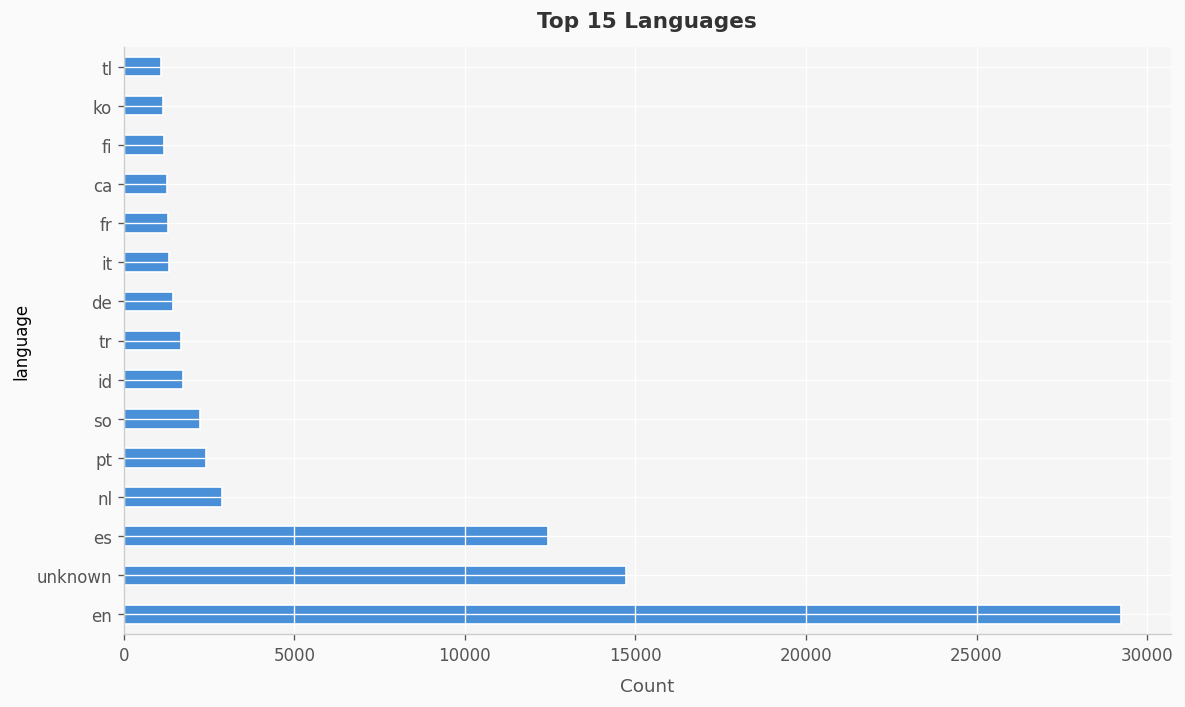Click the 'so' language bar
The image size is (1185, 707).
[161, 420]
